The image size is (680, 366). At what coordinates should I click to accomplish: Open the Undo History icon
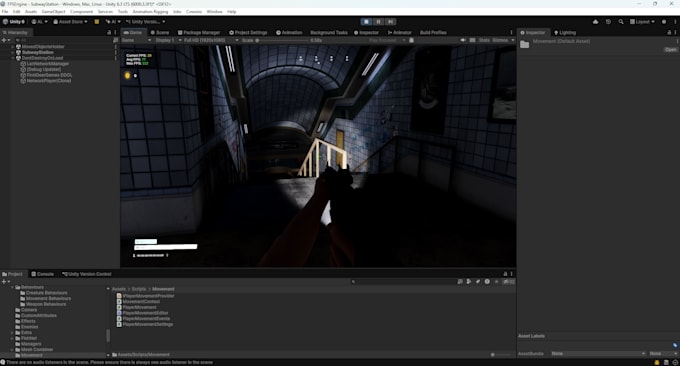[608, 22]
